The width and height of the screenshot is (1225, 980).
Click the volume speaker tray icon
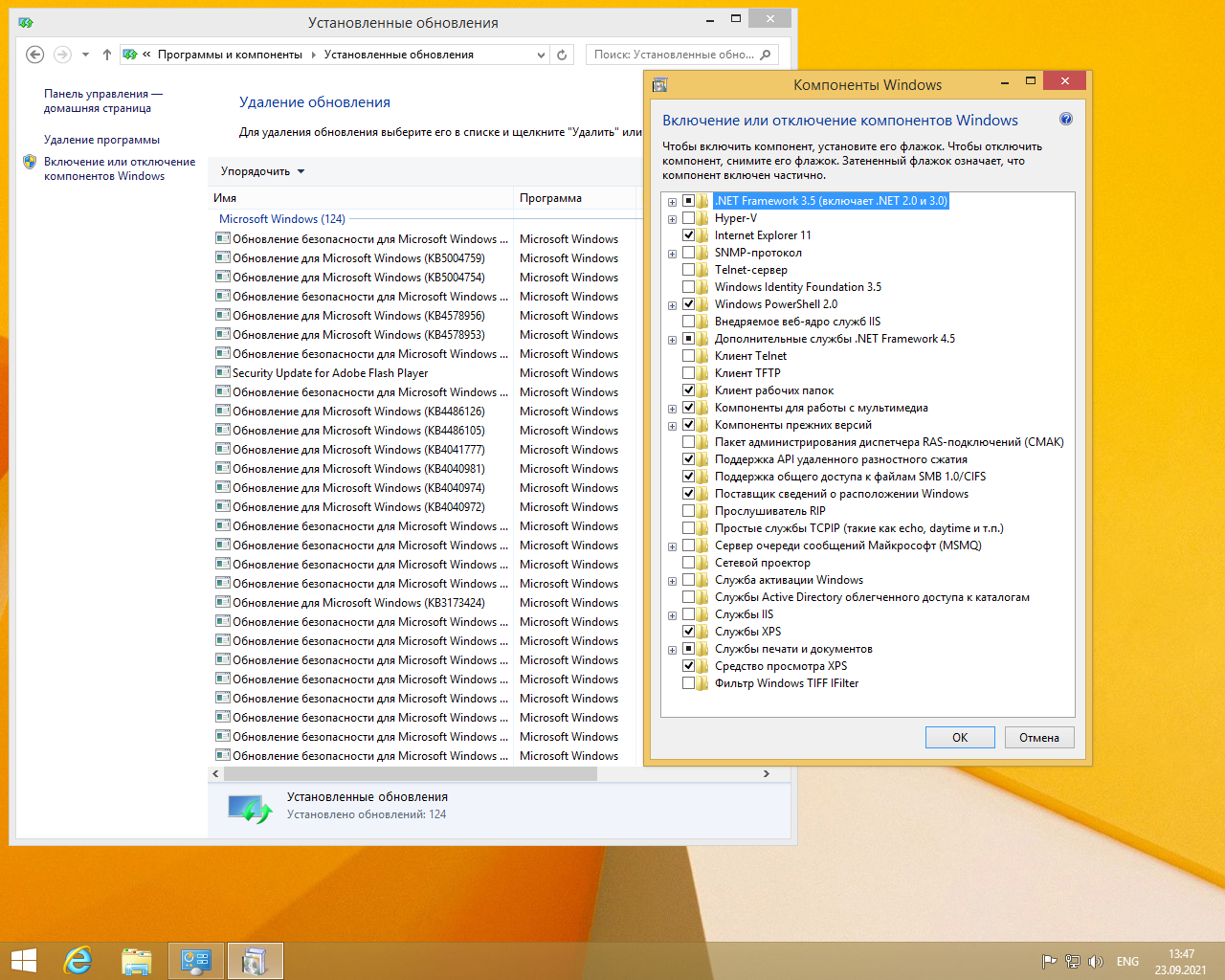coord(1096,961)
